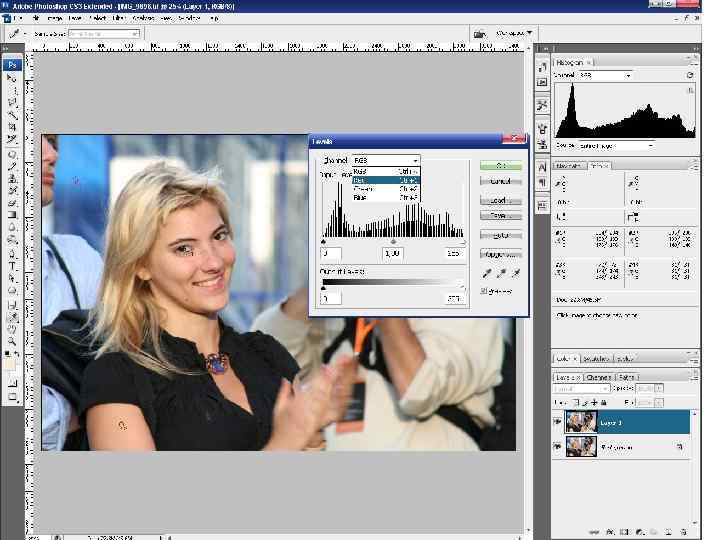
Task: Pick the white point eyedropper in Levels
Action: [x=516, y=273]
